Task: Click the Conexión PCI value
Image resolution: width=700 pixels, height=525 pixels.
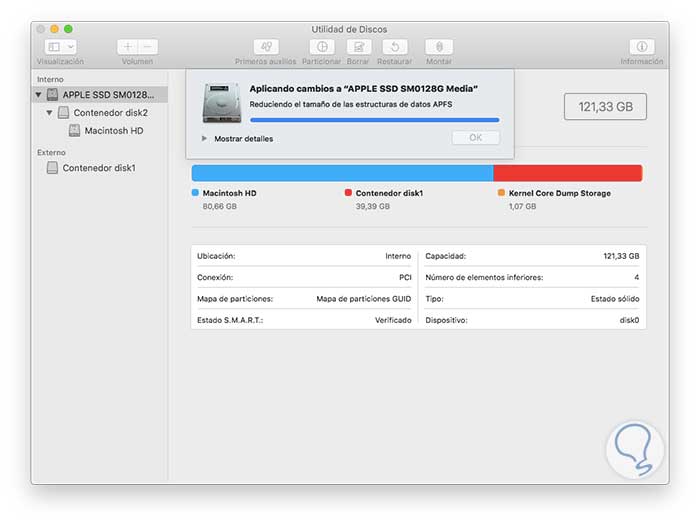Action: [x=405, y=277]
